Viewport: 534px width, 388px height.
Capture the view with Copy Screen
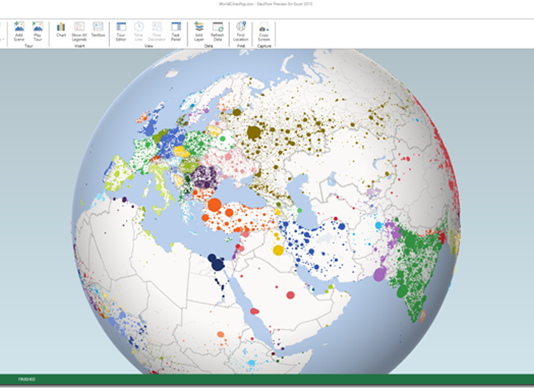pyautogui.click(x=264, y=31)
